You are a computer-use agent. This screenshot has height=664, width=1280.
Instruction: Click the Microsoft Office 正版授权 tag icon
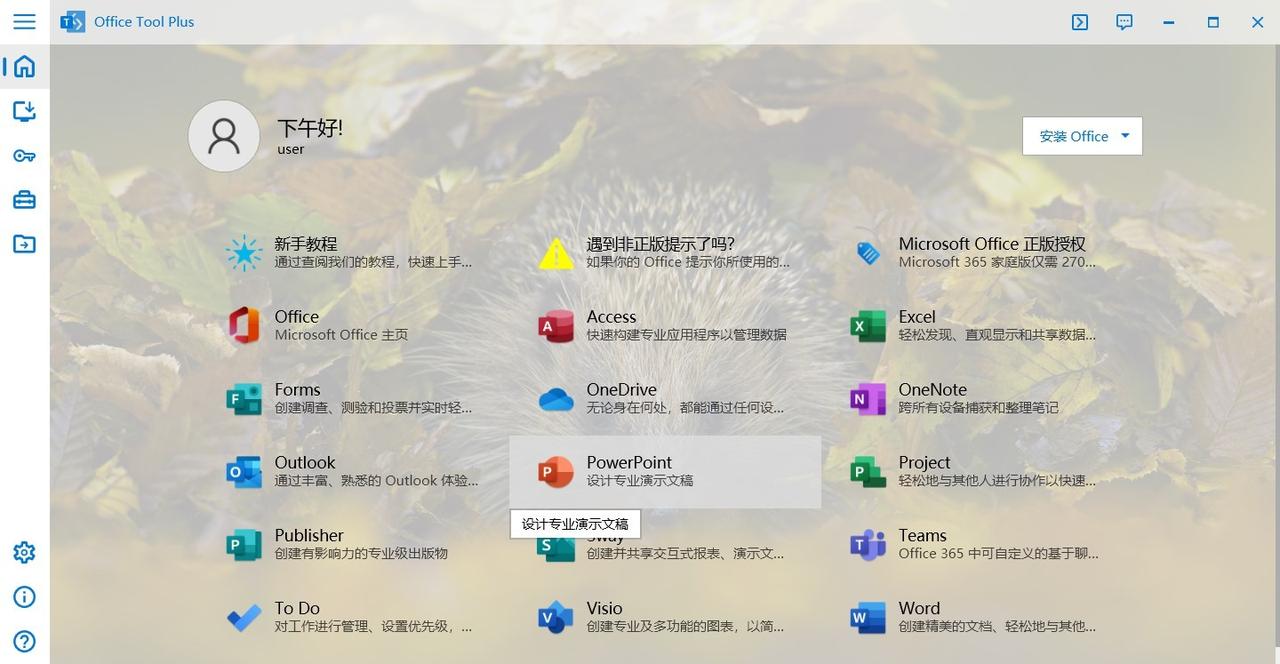(x=868, y=253)
